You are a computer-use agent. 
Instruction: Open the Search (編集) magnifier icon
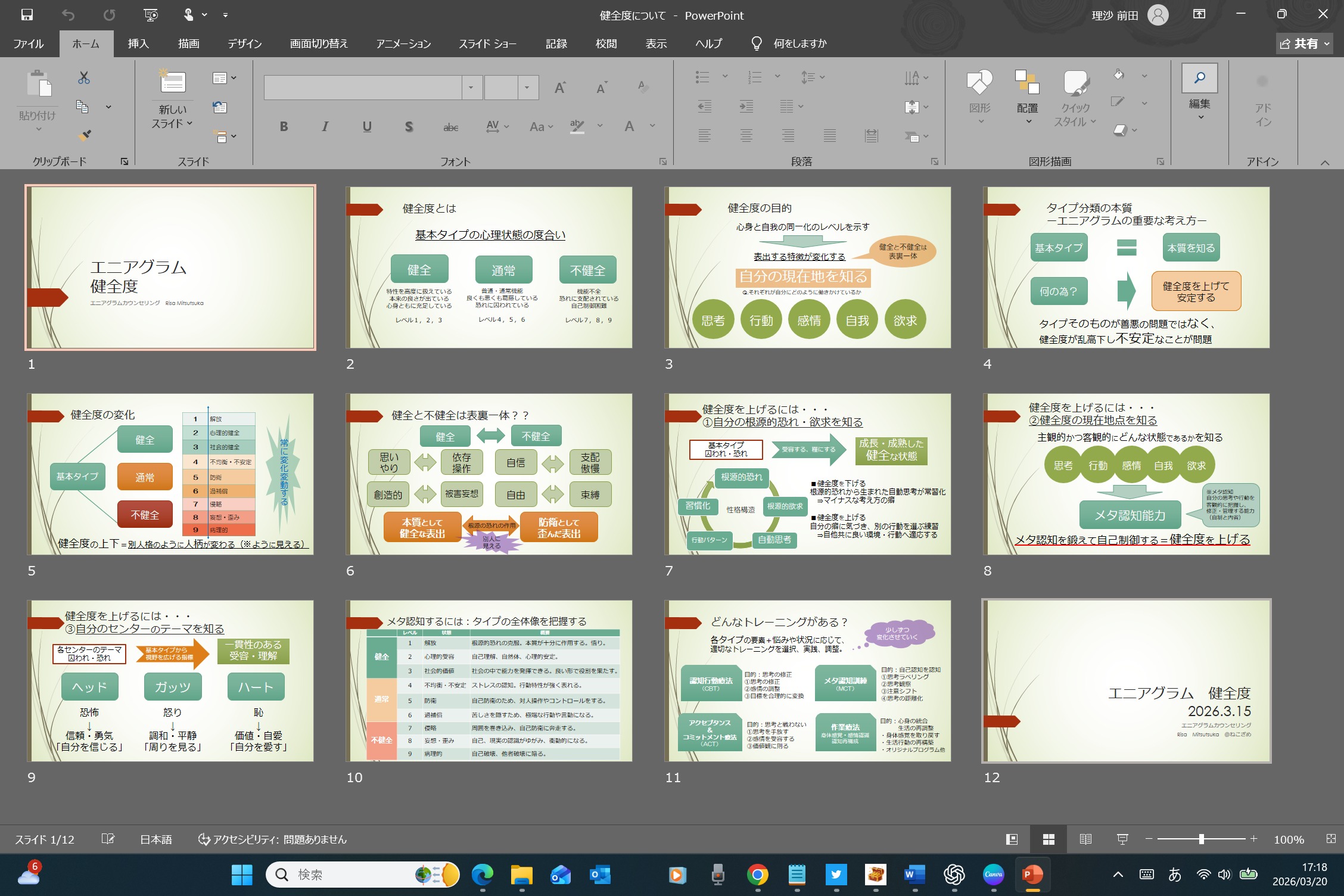tap(1199, 78)
